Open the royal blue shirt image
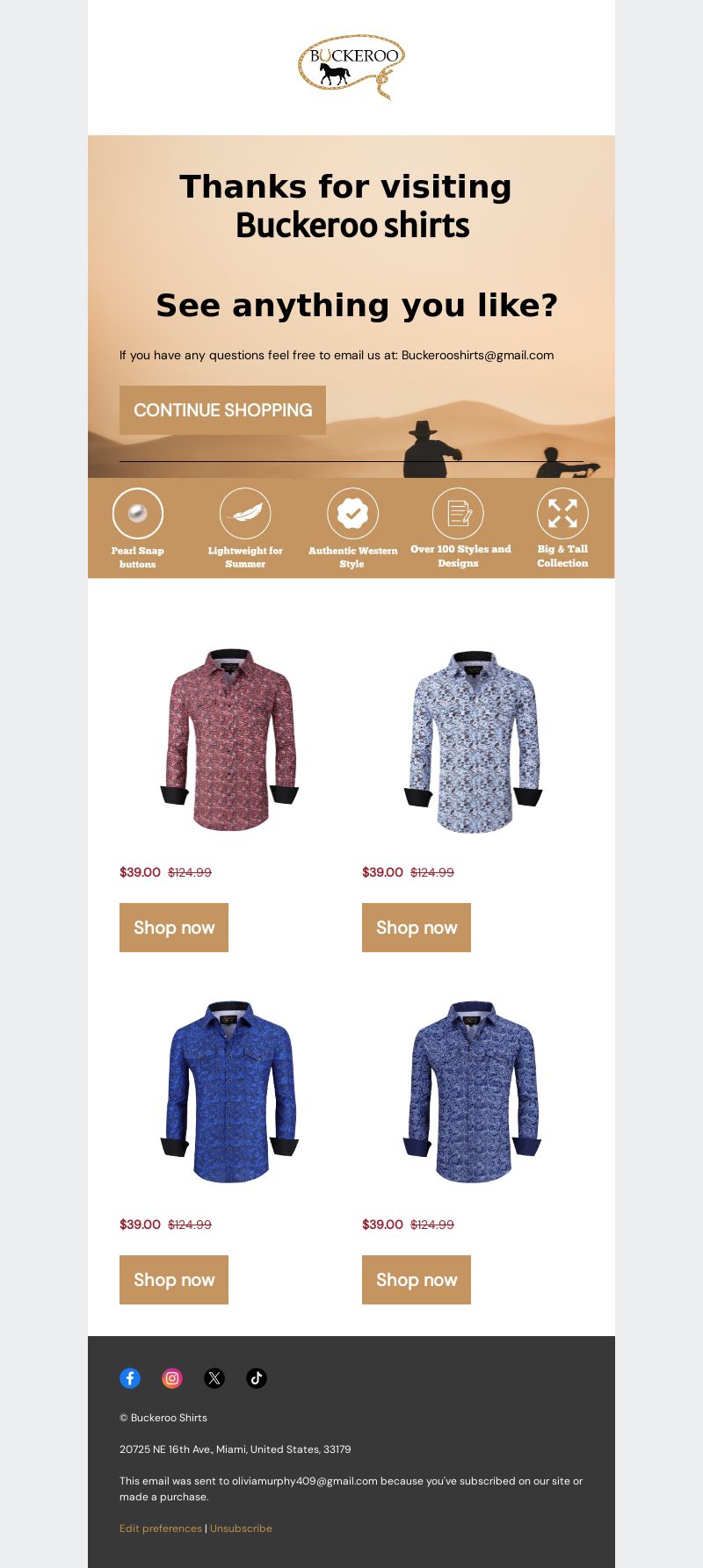Viewport: 703px width, 1568px height. [230, 1092]
